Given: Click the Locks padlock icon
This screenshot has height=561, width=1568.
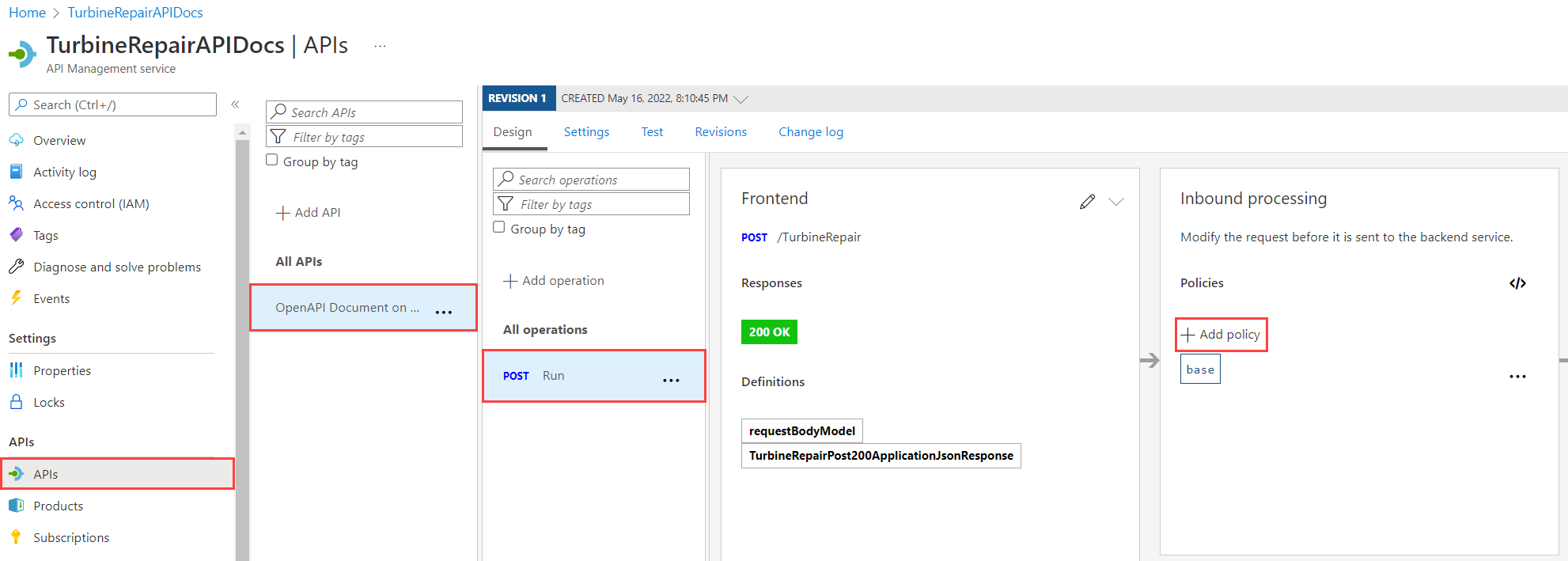Looking at the screenshot, I should pyautogui.click(x=16, y=402).
